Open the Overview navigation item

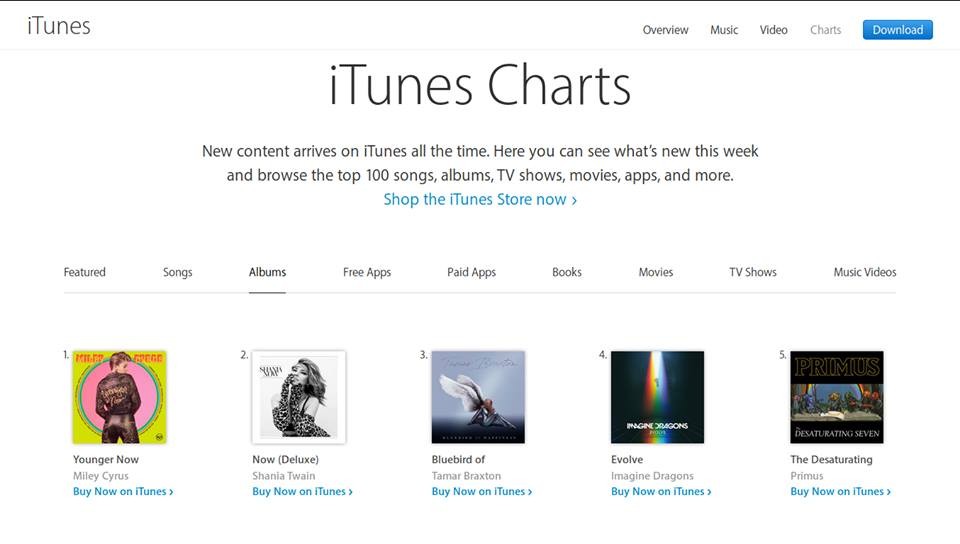[x=665, y=30]
